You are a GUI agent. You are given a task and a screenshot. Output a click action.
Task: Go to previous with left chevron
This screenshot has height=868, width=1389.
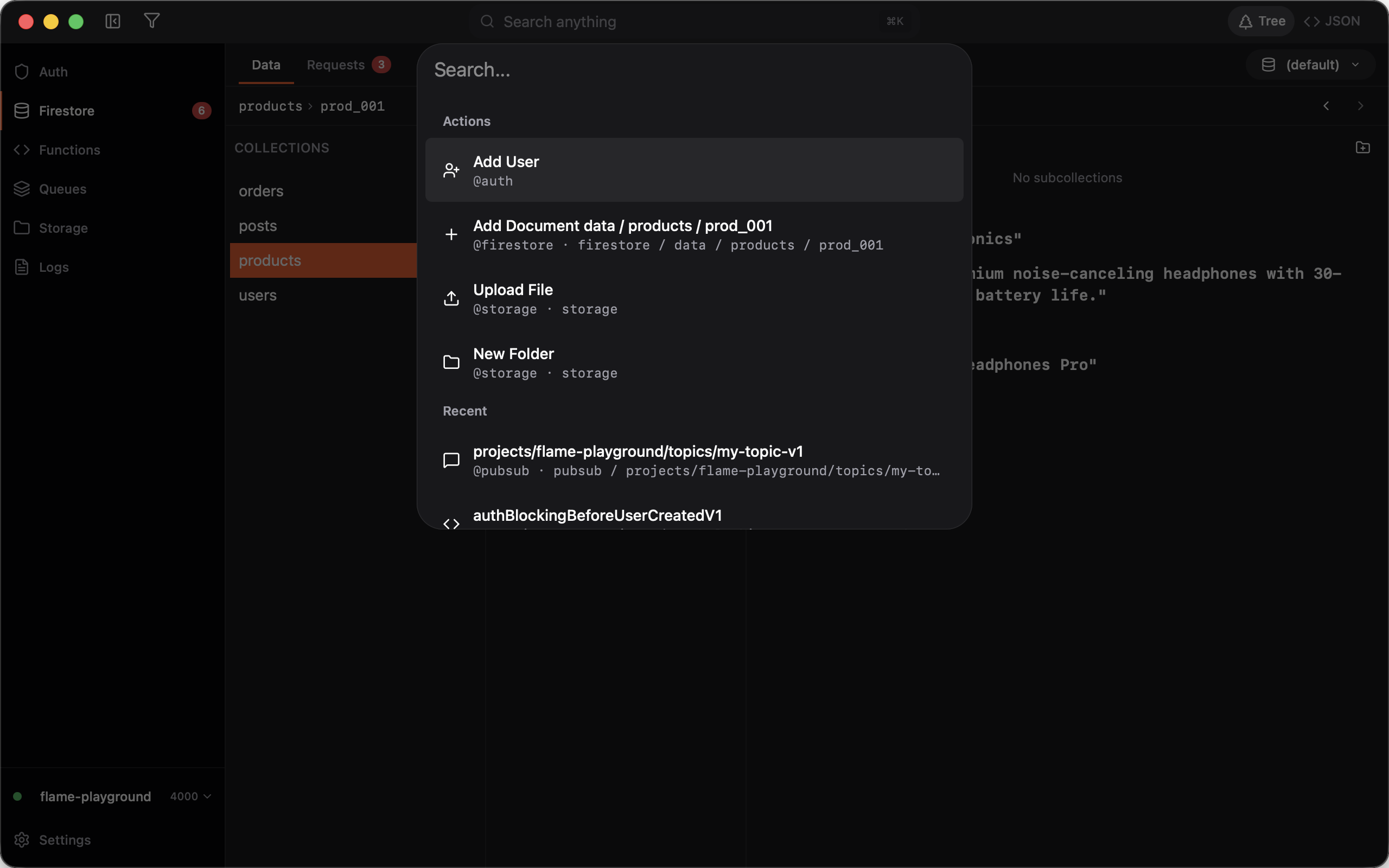click(1327, 106)
